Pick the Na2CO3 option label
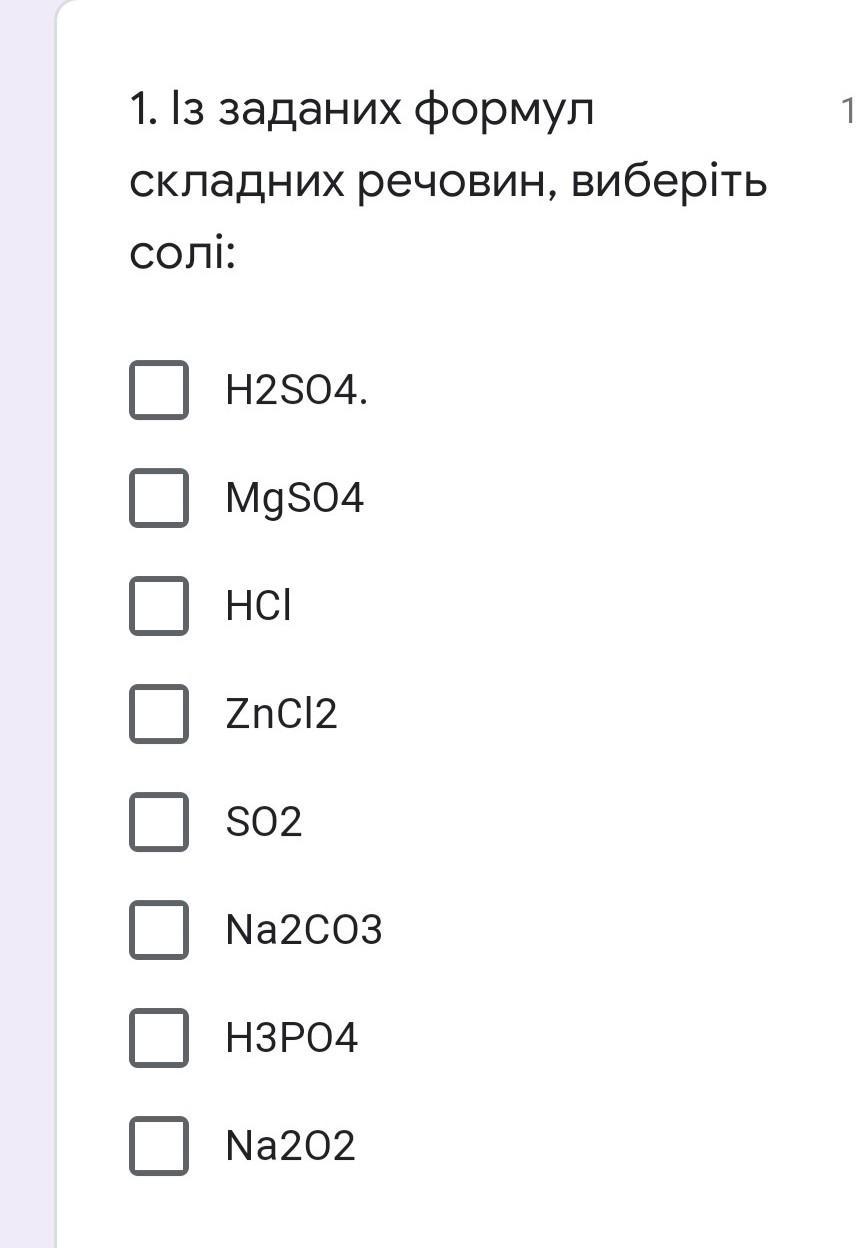 304,931
